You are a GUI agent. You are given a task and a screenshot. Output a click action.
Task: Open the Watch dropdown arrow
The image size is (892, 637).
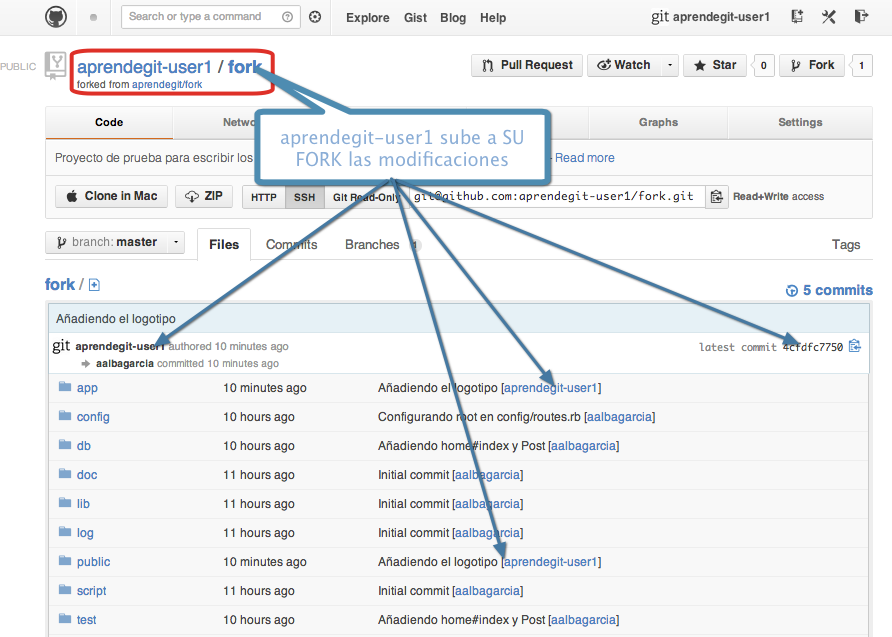point(669,65)
